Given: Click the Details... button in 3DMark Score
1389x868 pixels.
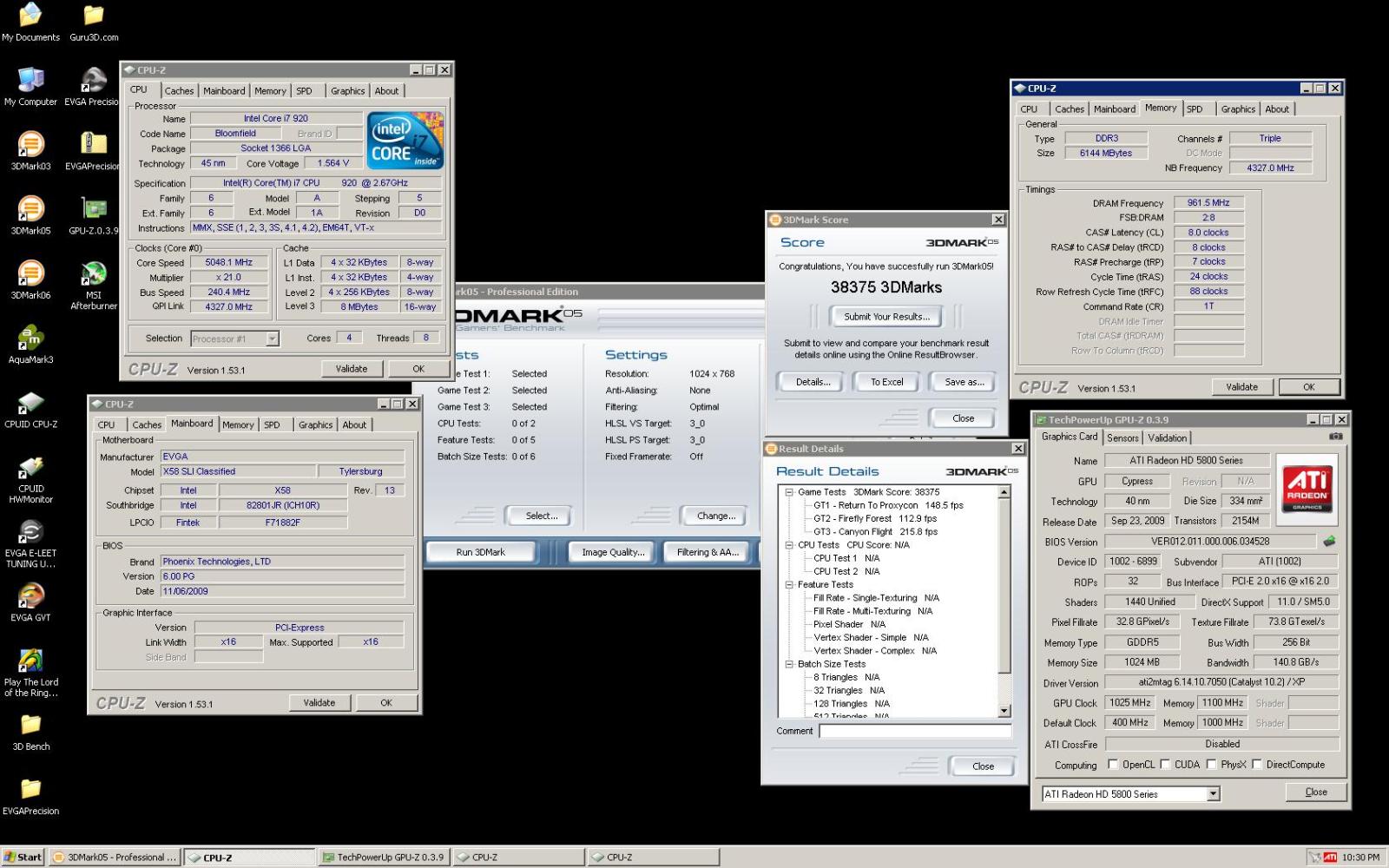Looking at the screenshot, I should tap(813, 382).
